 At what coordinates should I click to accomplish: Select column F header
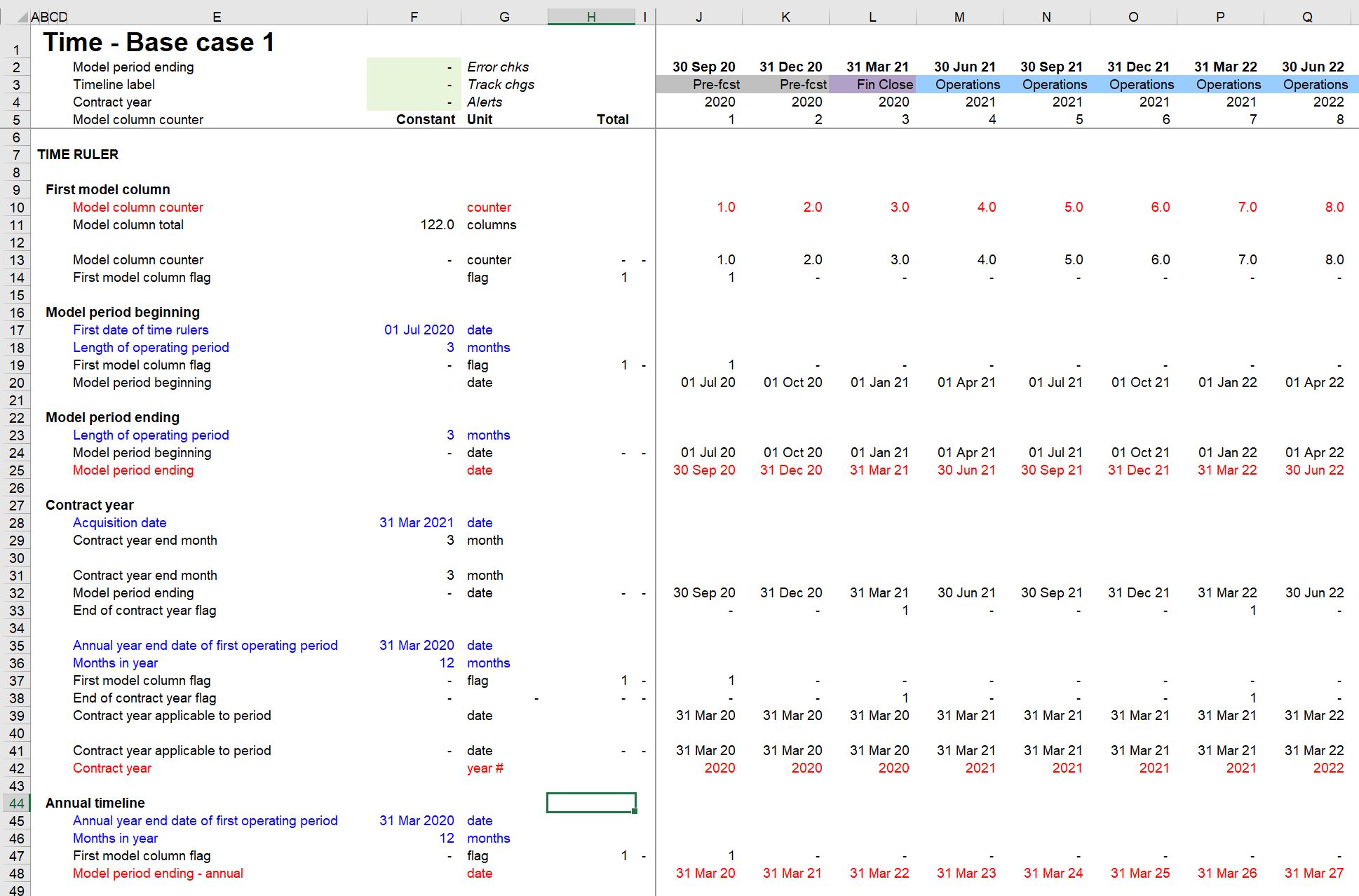414,18
